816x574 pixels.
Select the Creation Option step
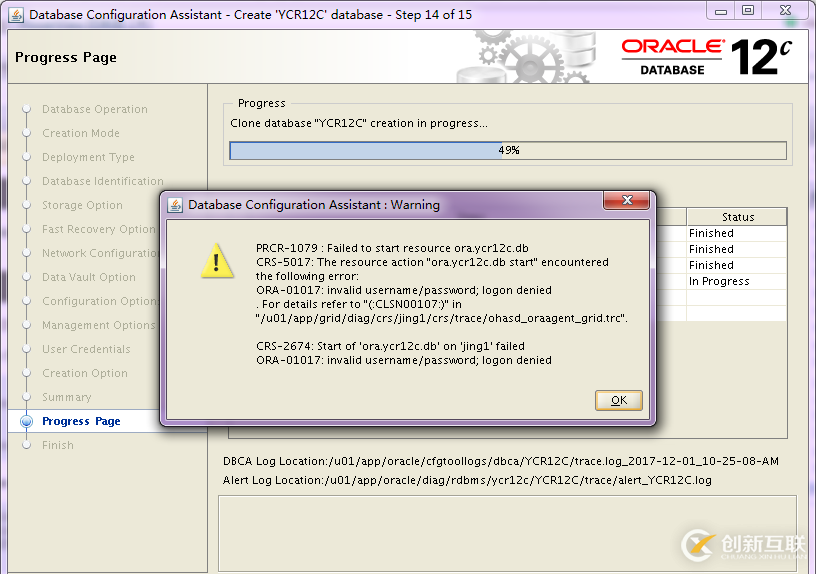(x=85, y=373)
